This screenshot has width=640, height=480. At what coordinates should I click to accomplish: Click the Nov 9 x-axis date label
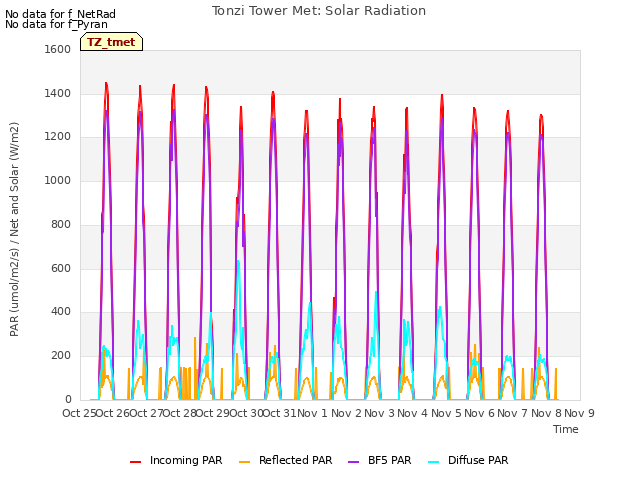580,413
